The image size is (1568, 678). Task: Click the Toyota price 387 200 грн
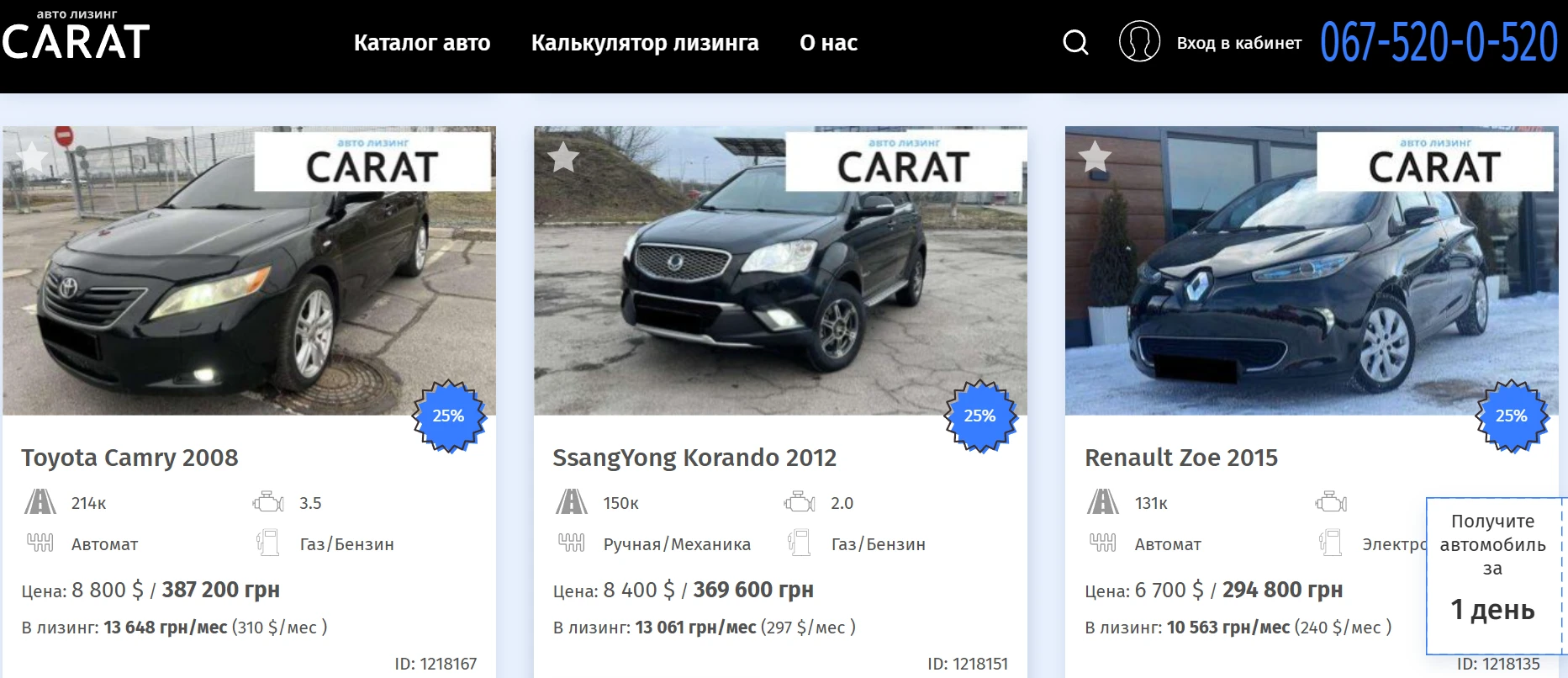(x=221, y=590)
